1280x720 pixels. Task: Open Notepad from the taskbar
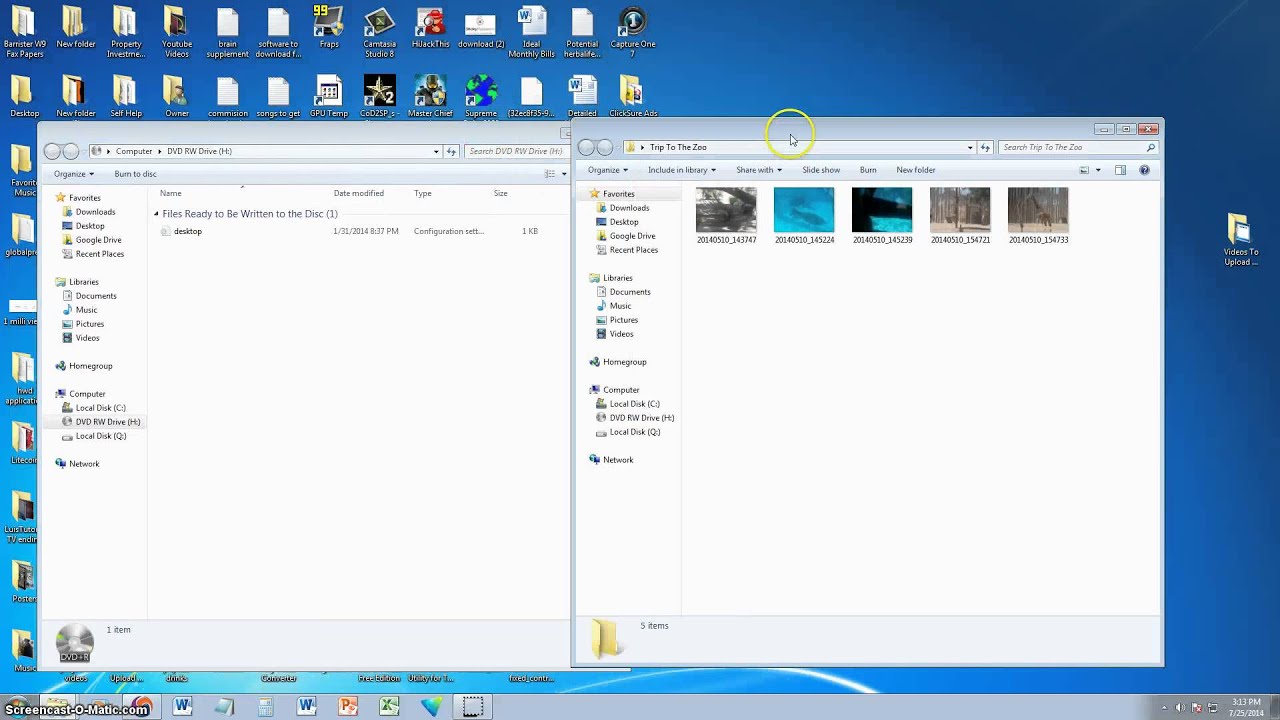coord(224,707)
